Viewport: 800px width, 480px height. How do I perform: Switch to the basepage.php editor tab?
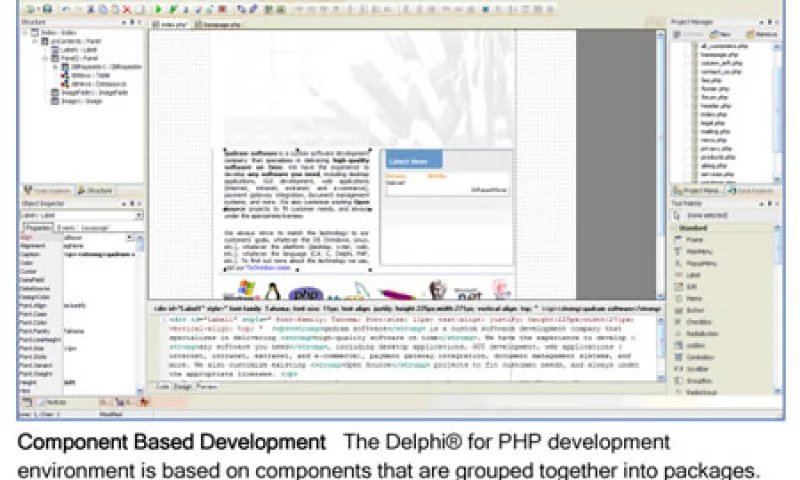218,24
